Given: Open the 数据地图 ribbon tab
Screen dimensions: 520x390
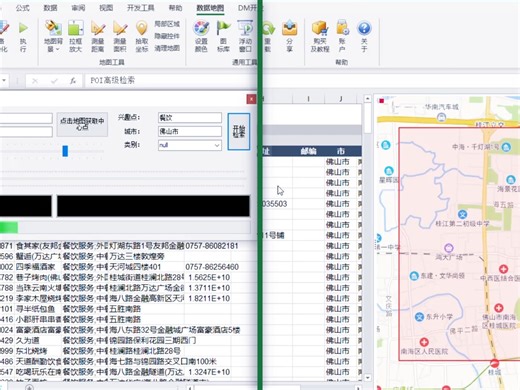Looking at the screenshot, I should (x=210, y=8).
